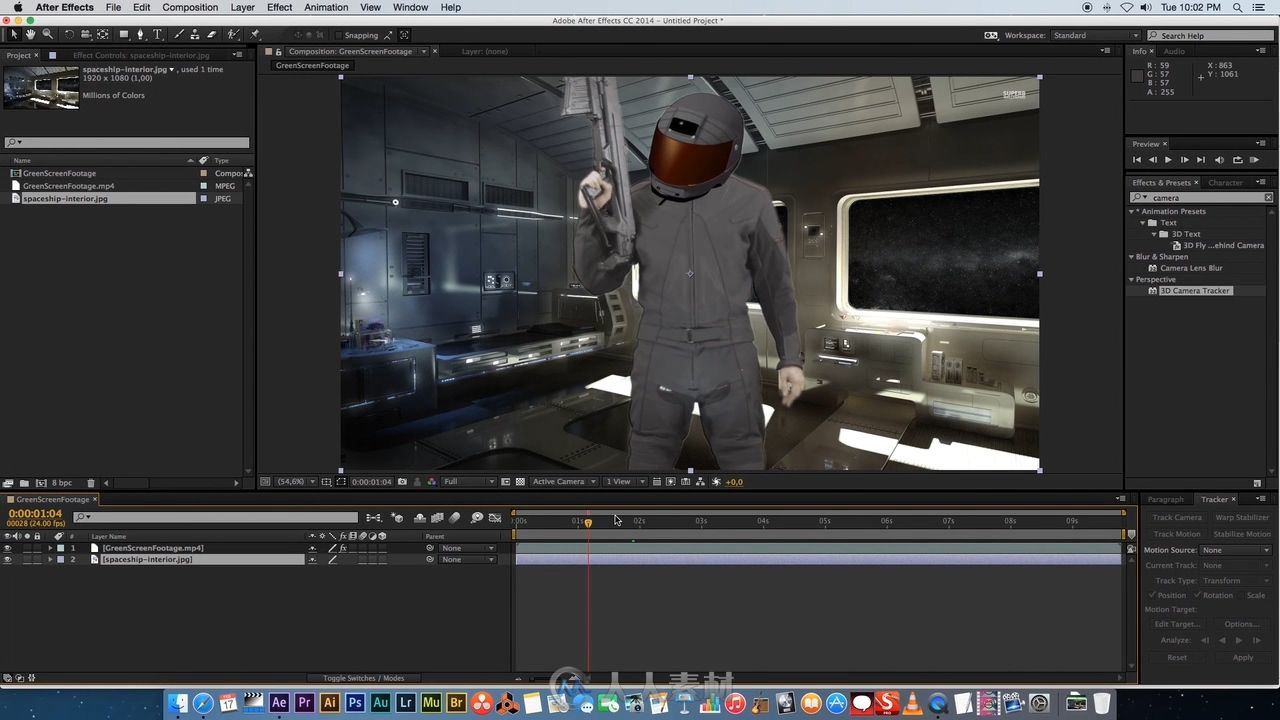Open Adobe Premiere Pro from the dock
Viewport: 1280px width, 720px height.
pyautogui.click(x=304, y=703)
